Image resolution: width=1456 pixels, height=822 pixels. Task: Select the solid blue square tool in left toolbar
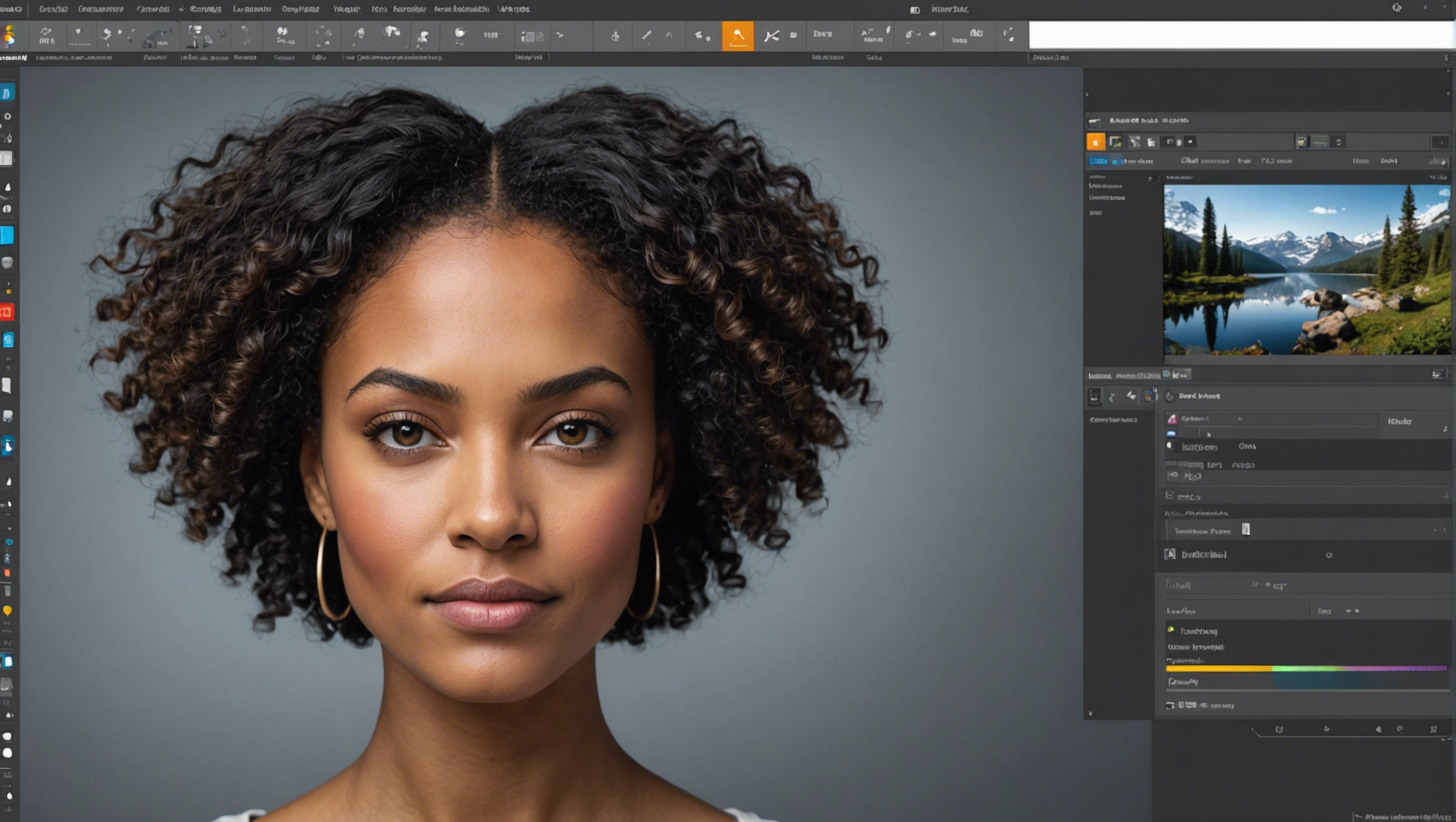pos(7,235)
